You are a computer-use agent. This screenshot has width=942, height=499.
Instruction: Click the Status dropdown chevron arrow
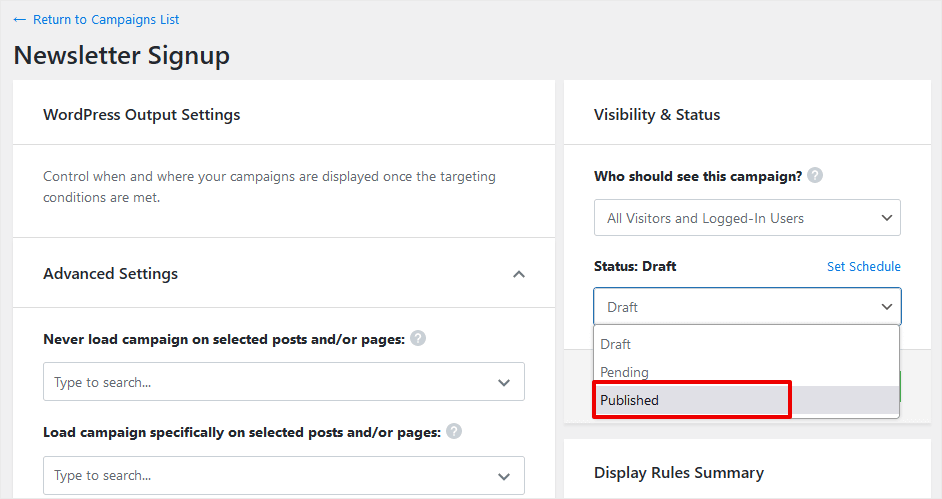point(886,307)
